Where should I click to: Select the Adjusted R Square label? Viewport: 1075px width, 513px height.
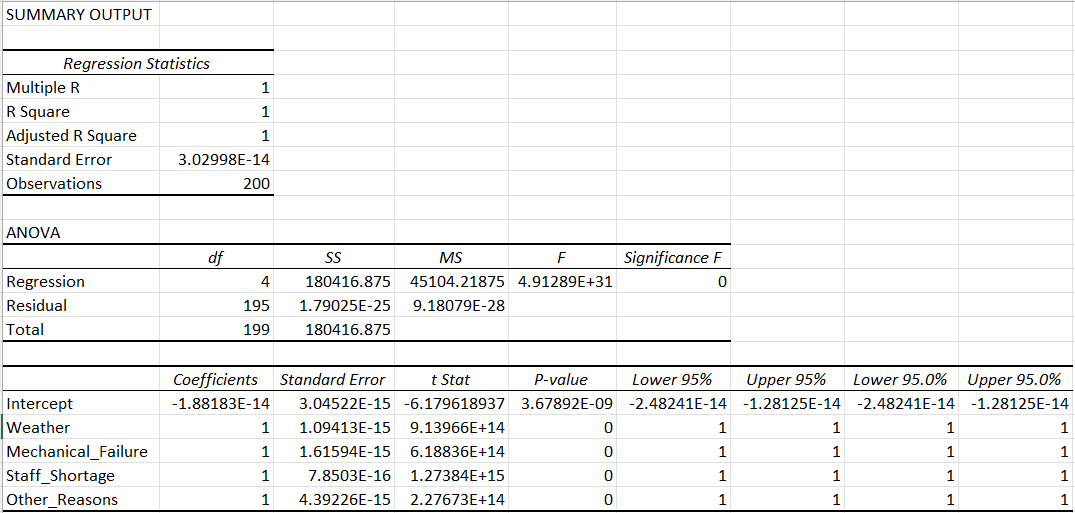tap(81, 136)
